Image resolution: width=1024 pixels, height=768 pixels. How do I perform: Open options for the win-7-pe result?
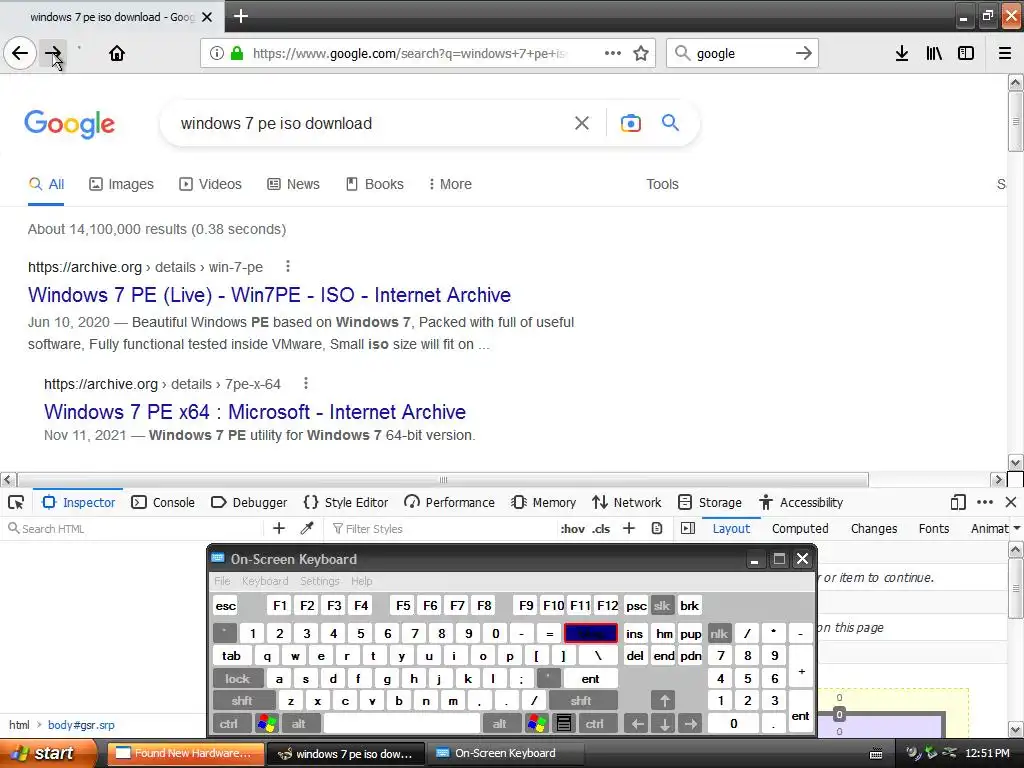tap(288, 266)
